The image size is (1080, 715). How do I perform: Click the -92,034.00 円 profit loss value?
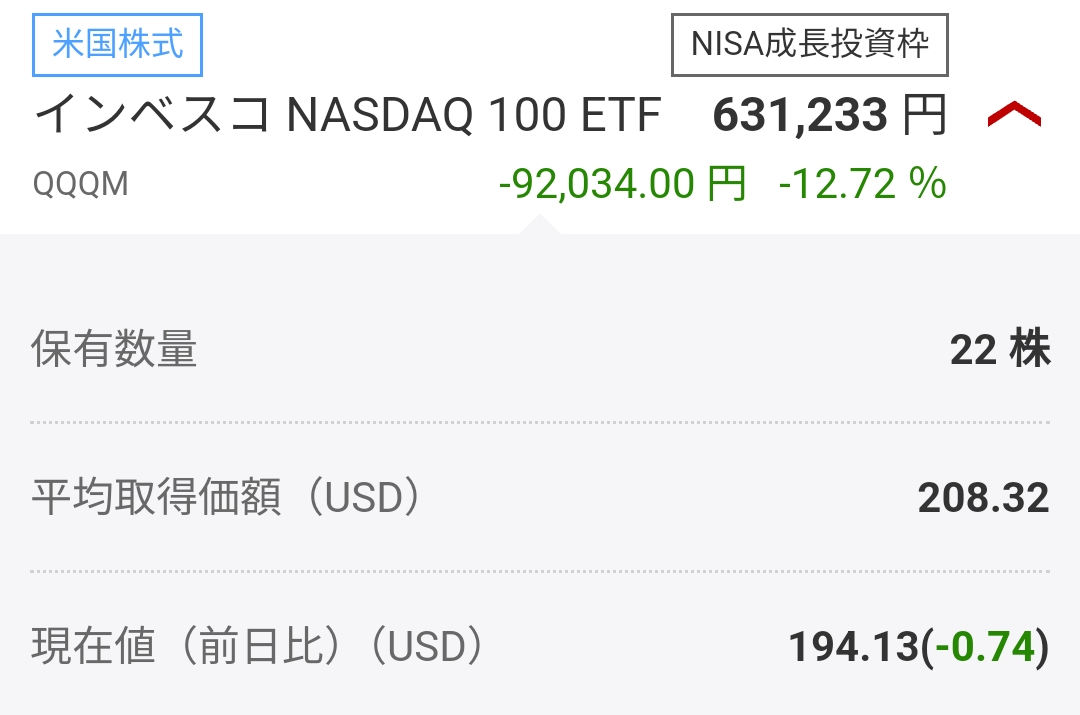[x=623, y=184]
